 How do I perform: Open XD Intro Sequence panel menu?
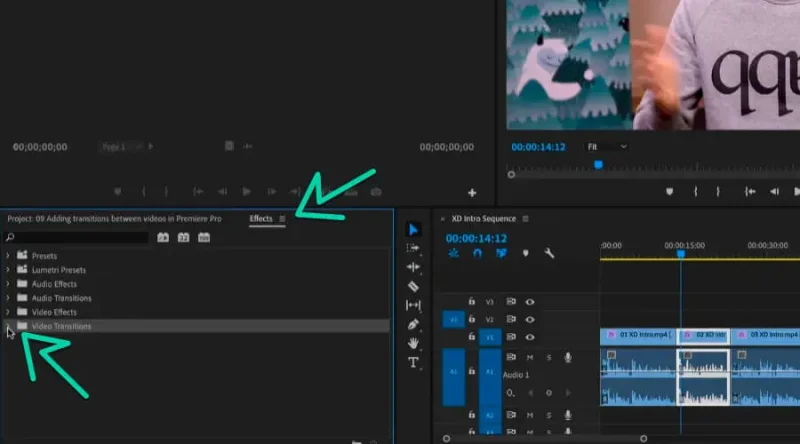[526, 219]
